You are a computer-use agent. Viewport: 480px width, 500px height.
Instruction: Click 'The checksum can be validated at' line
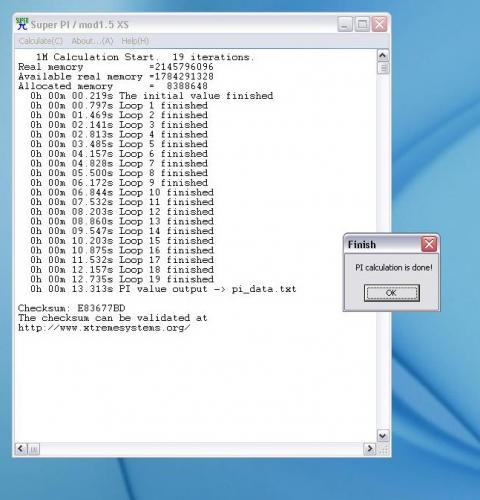point(113,318)
